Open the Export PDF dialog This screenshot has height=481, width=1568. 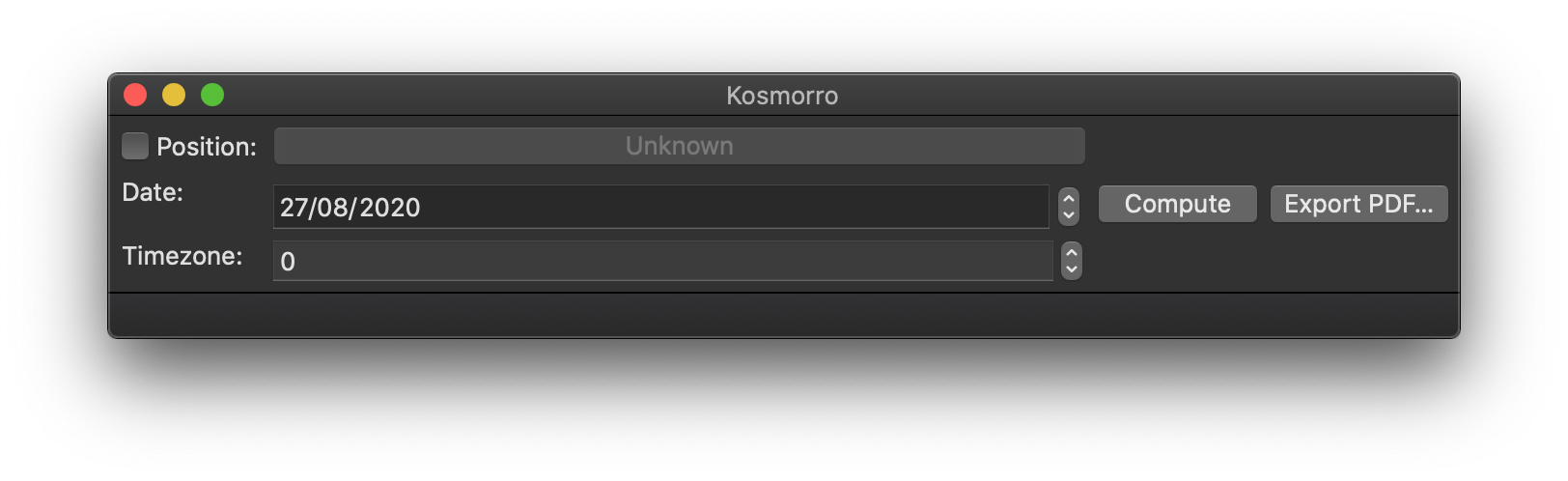click(1358, 204)
